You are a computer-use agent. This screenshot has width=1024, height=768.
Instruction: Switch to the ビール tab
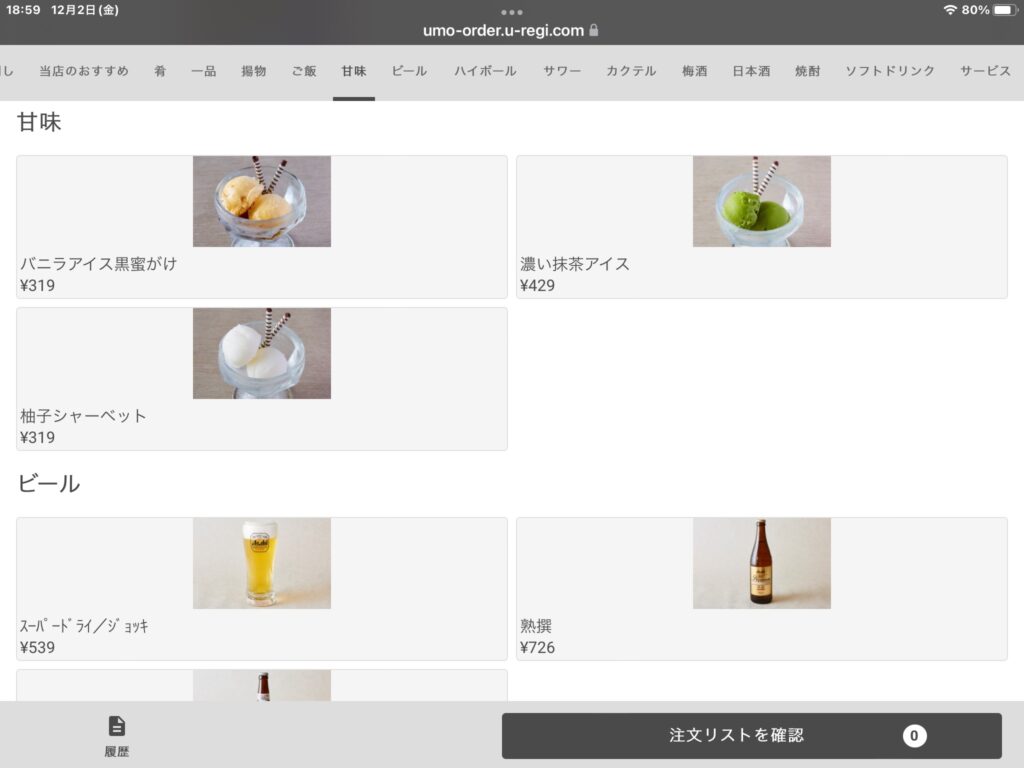(409, 71)
